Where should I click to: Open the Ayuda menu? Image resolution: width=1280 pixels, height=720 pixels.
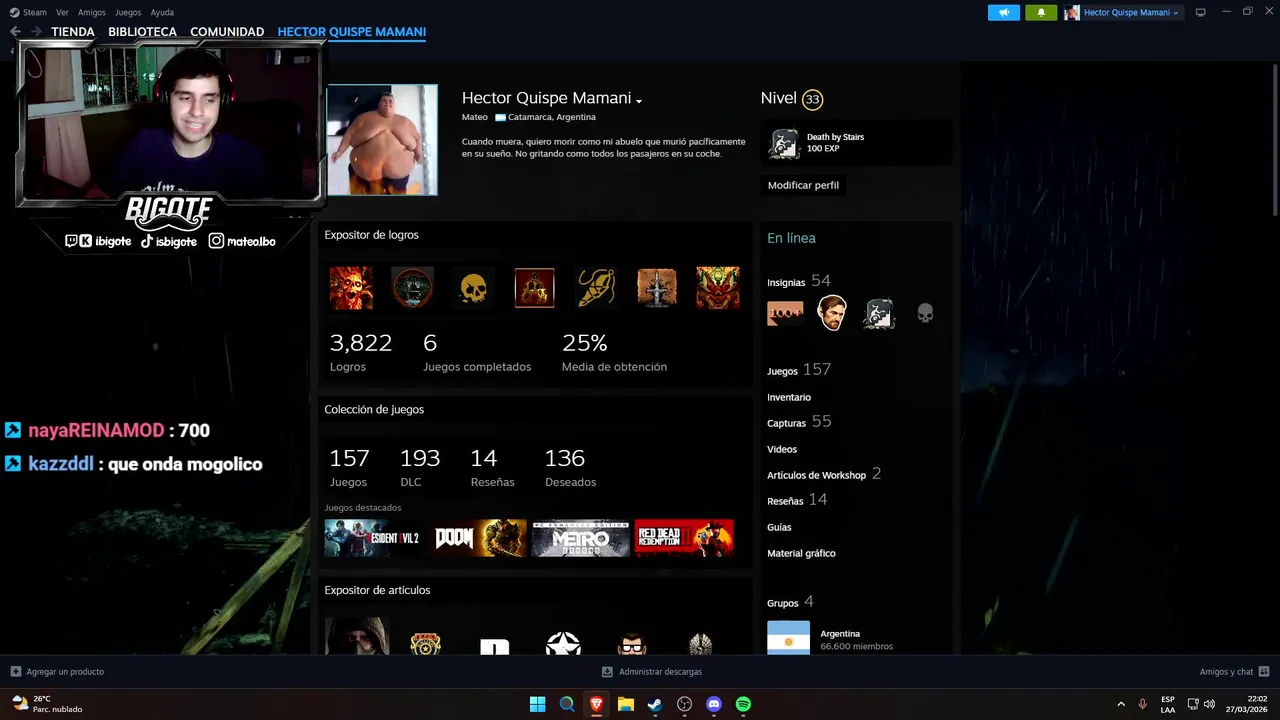coord(162,12)
